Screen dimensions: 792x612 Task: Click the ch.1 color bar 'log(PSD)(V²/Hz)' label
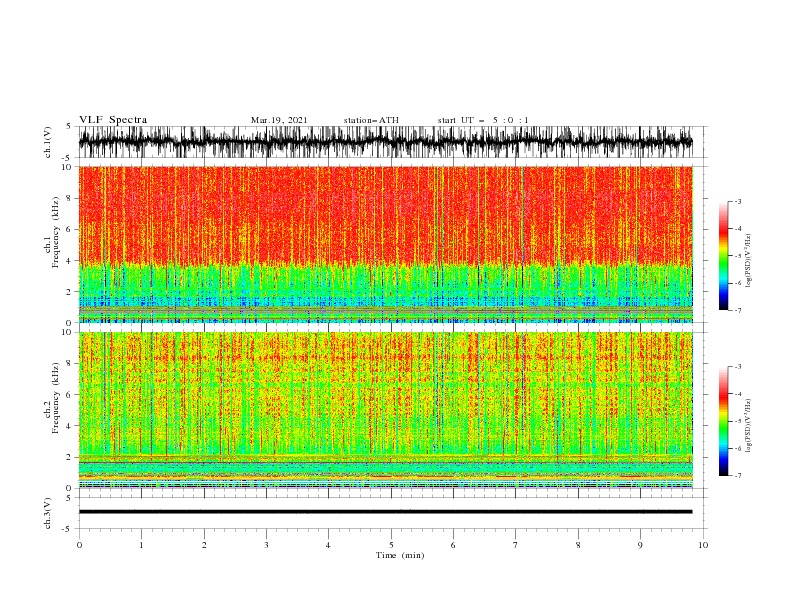(x=748, y=261)
